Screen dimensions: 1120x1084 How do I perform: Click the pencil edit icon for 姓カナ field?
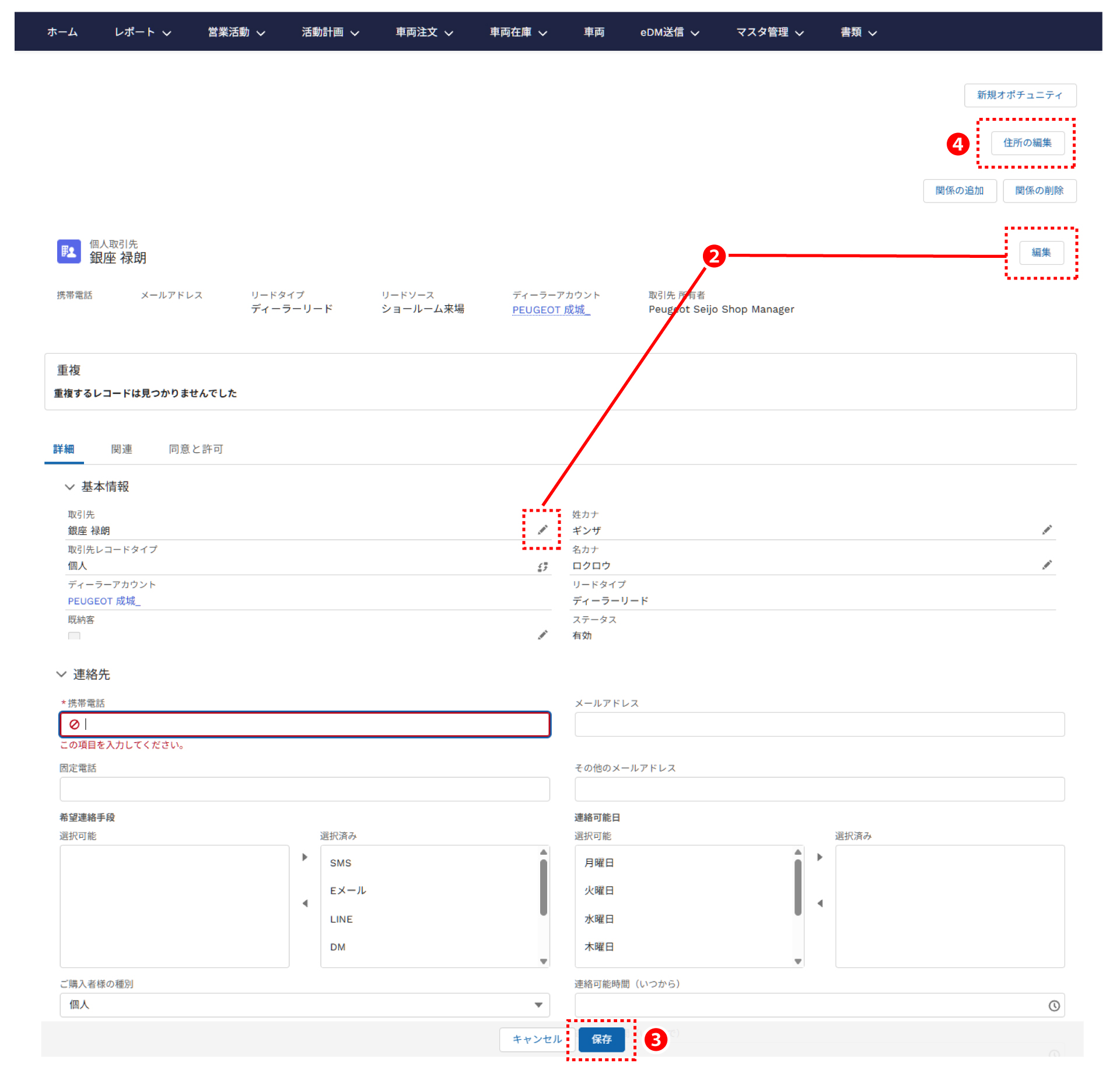click(x=1047, y=530)
